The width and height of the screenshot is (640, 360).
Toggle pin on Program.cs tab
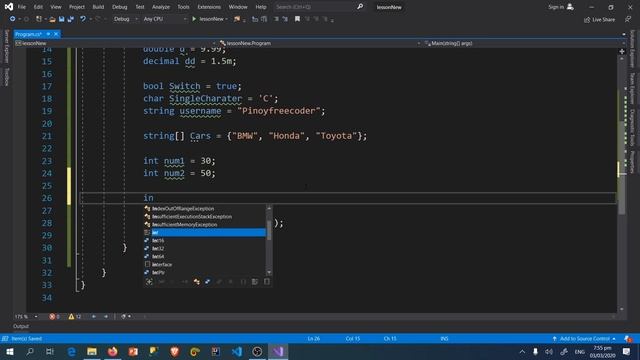click(48, 34)
